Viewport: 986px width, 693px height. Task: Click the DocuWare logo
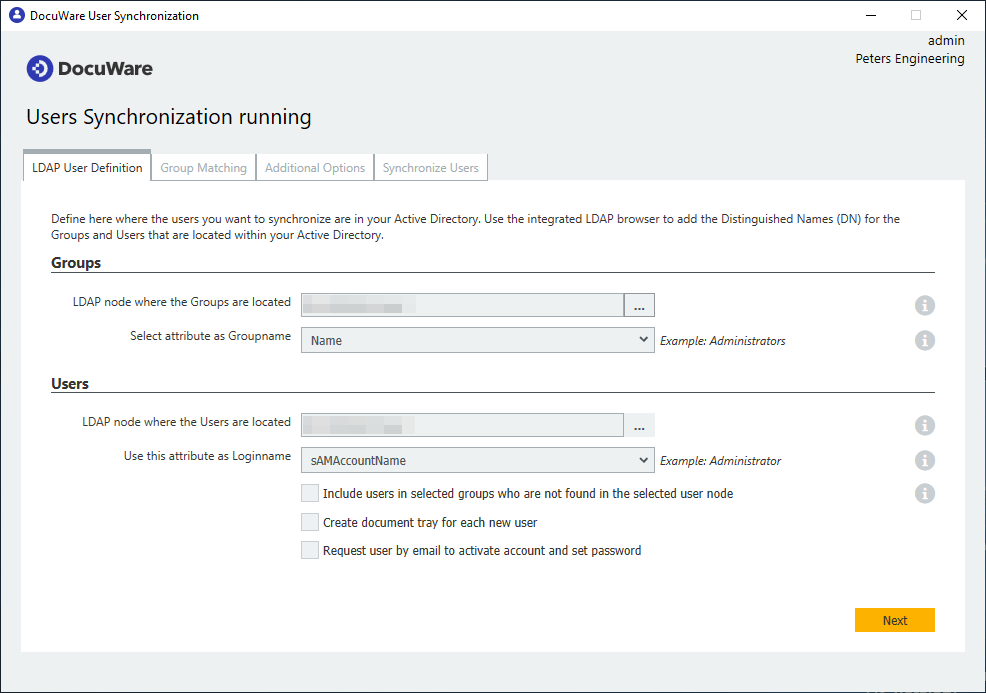[x=90, y=69]
